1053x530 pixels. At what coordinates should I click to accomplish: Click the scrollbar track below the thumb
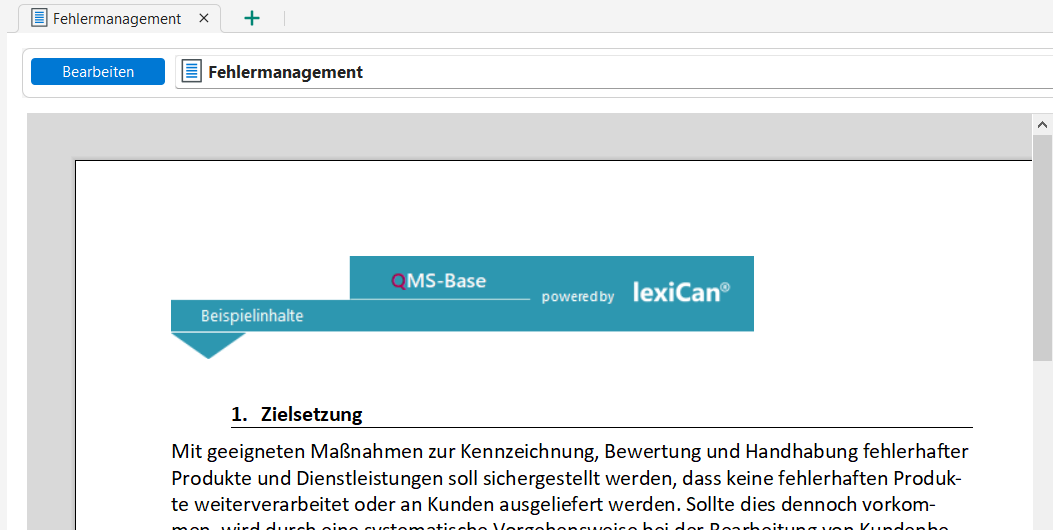[1042, 450]
